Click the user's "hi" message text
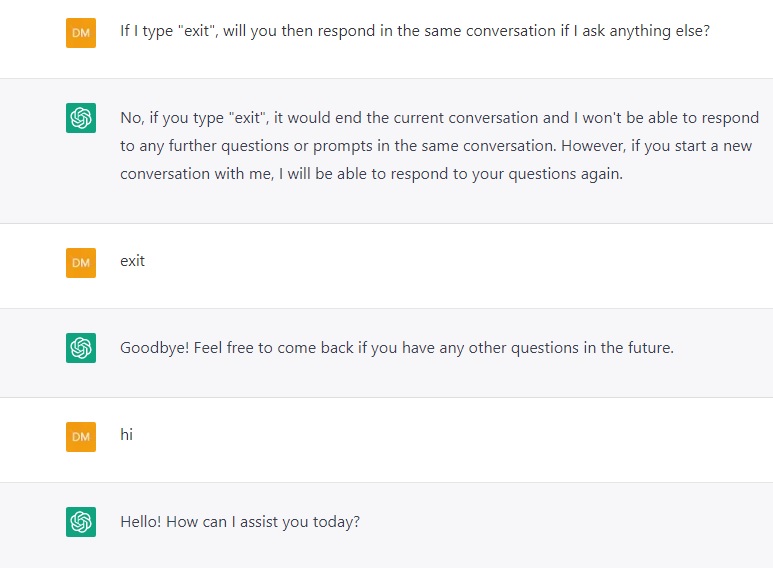773x568 pixels. point(127,435)
